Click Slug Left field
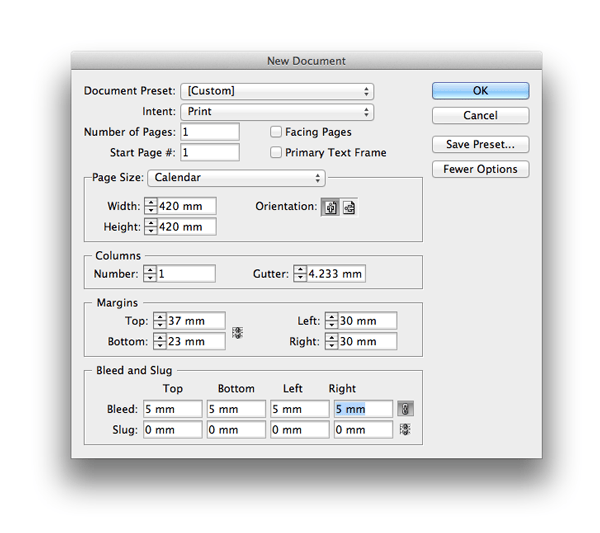This screenshot has width=600, height=533. click(x=300, y=430)
